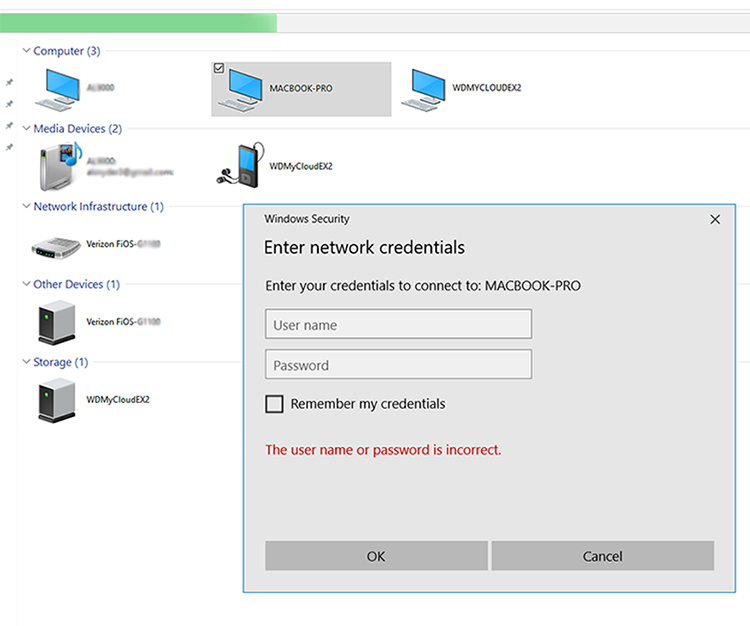This screenshot has height=626, width=750.
Task: Collapse the Network Infrastructure (1) group
Action: (x=27, y=206)
